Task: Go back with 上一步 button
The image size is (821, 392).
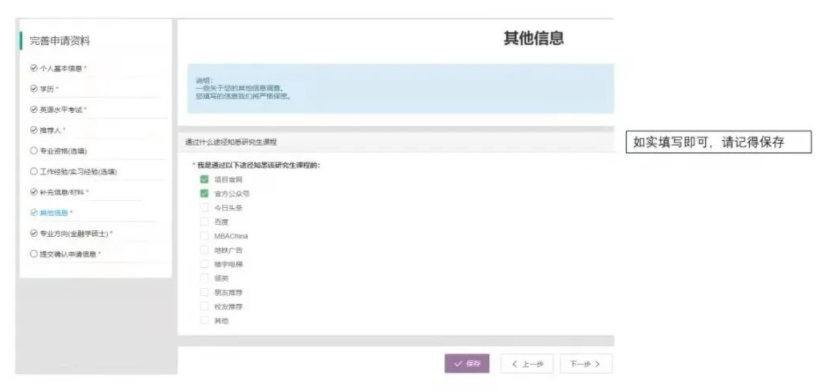Action: coord(527,364)
